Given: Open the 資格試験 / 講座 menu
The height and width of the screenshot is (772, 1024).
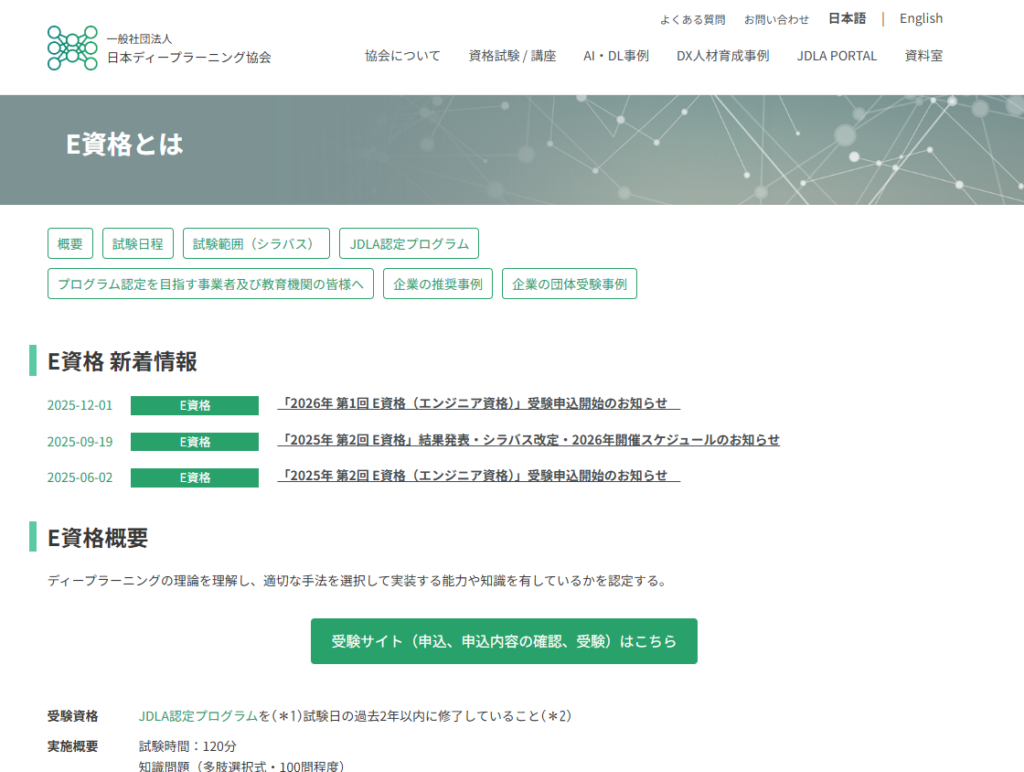Looking at the screenshot, I should coord(512,56).
